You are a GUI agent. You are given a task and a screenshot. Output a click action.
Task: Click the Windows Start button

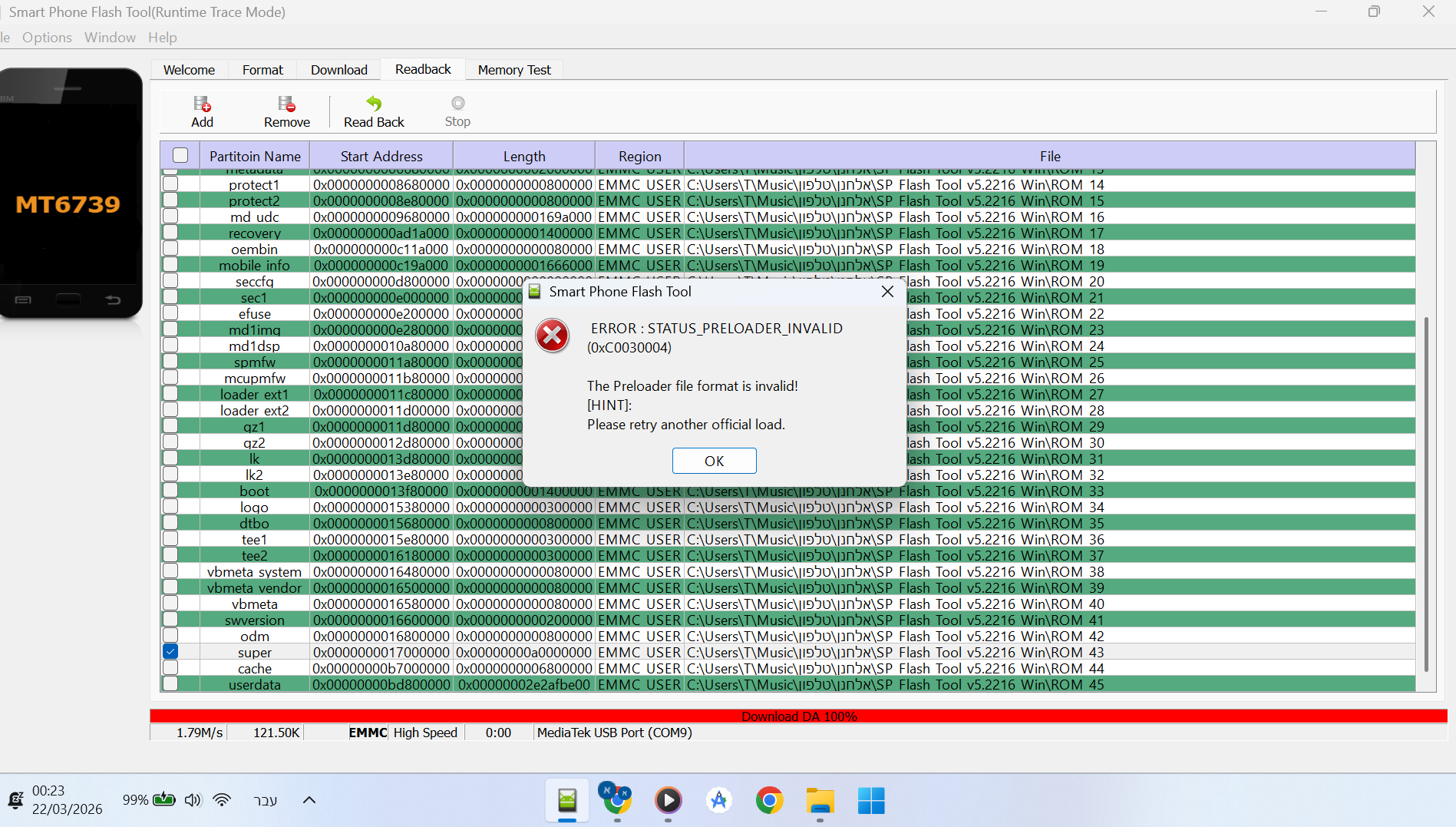point(870,800)
